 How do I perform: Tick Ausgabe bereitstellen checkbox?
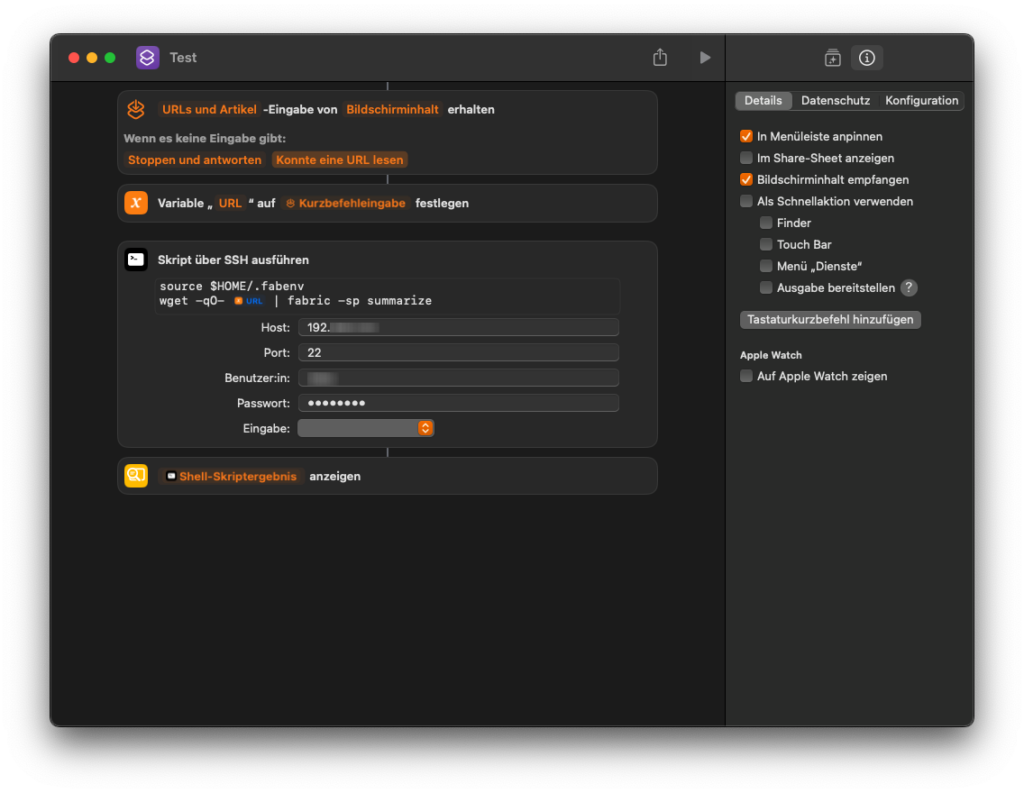(x=766, y=287)
